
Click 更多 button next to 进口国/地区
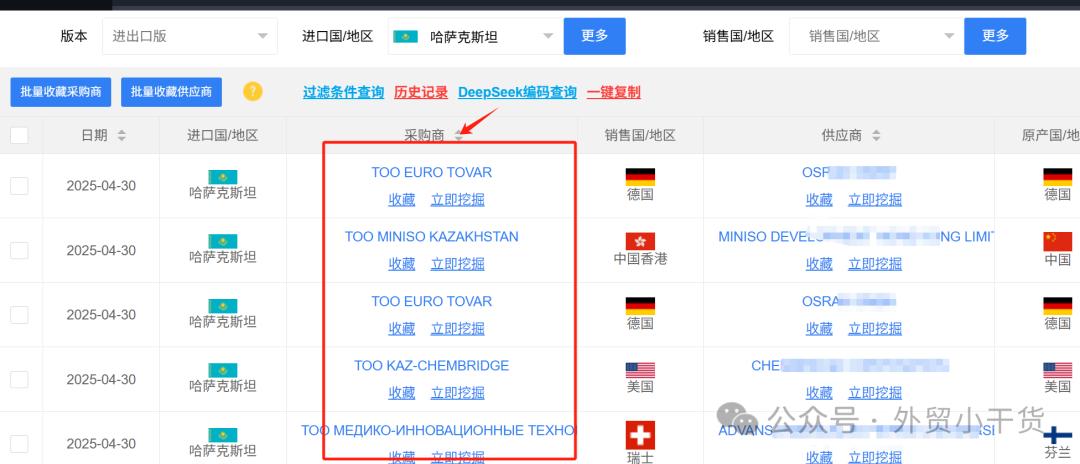(594, 36)
